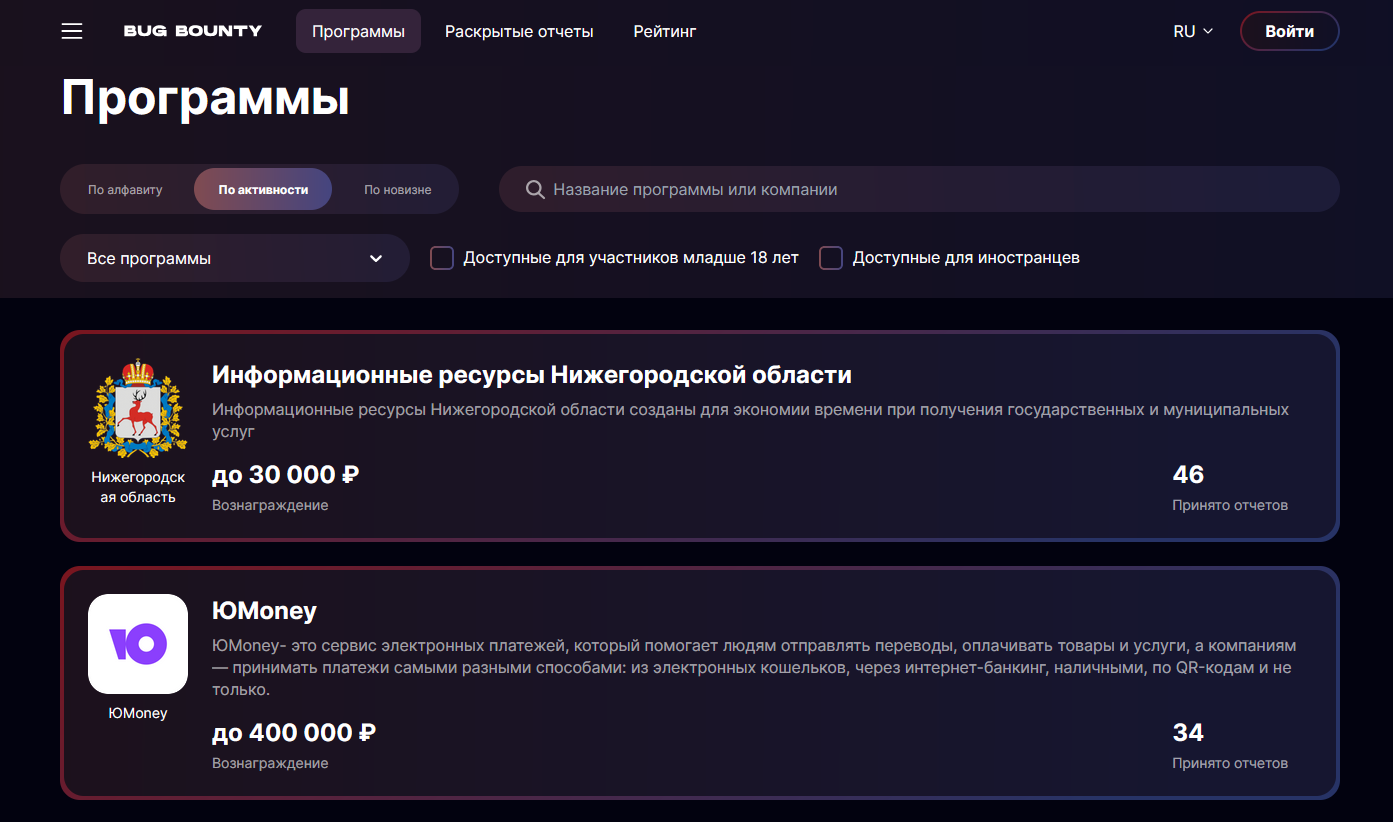Image resolution: width=1393 pixels, height=822 pixels.
Task: Enable checkbox for participants under 18
Action: pos(442,258)
